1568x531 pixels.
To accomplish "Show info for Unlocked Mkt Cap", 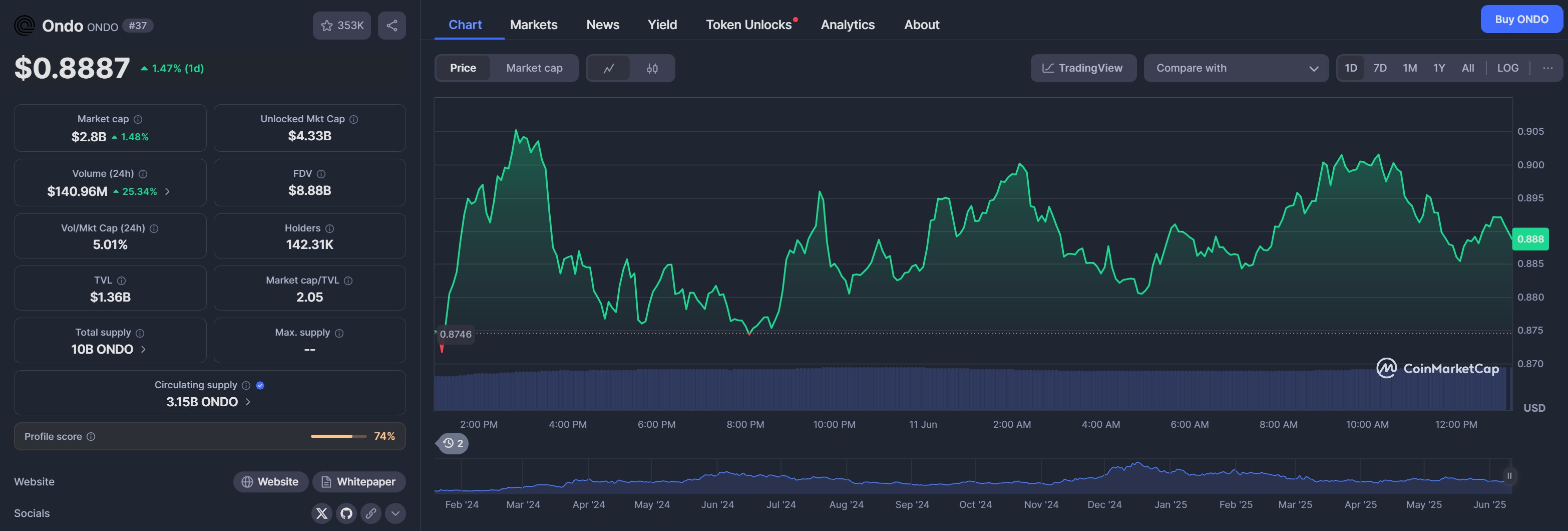I will [x=353, y=119].
